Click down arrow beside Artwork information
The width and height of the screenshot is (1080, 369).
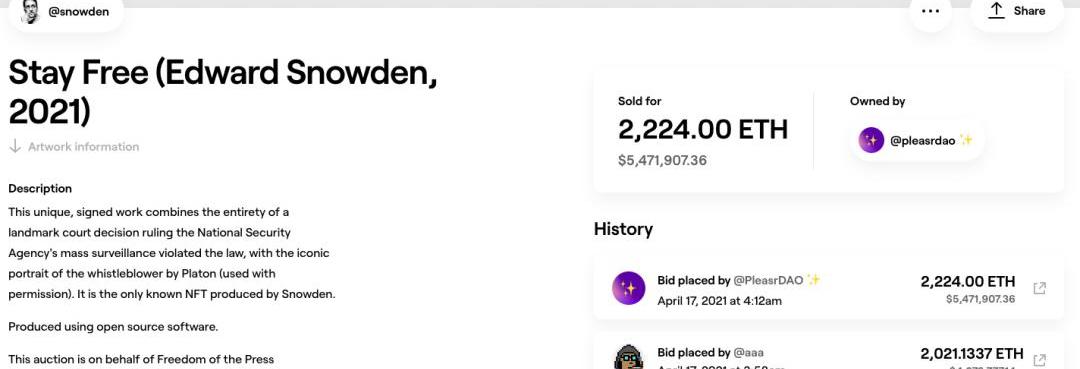[15, 147]
